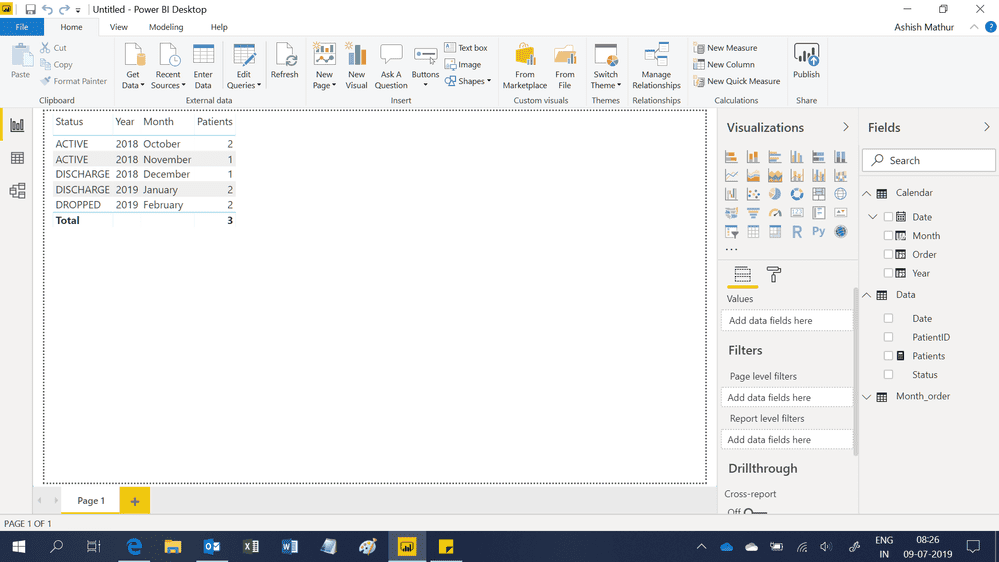Collapse the Visualizations pane chevron
Image resolution: width=999 pixels, height=562 pixels.
click(845, 127)
